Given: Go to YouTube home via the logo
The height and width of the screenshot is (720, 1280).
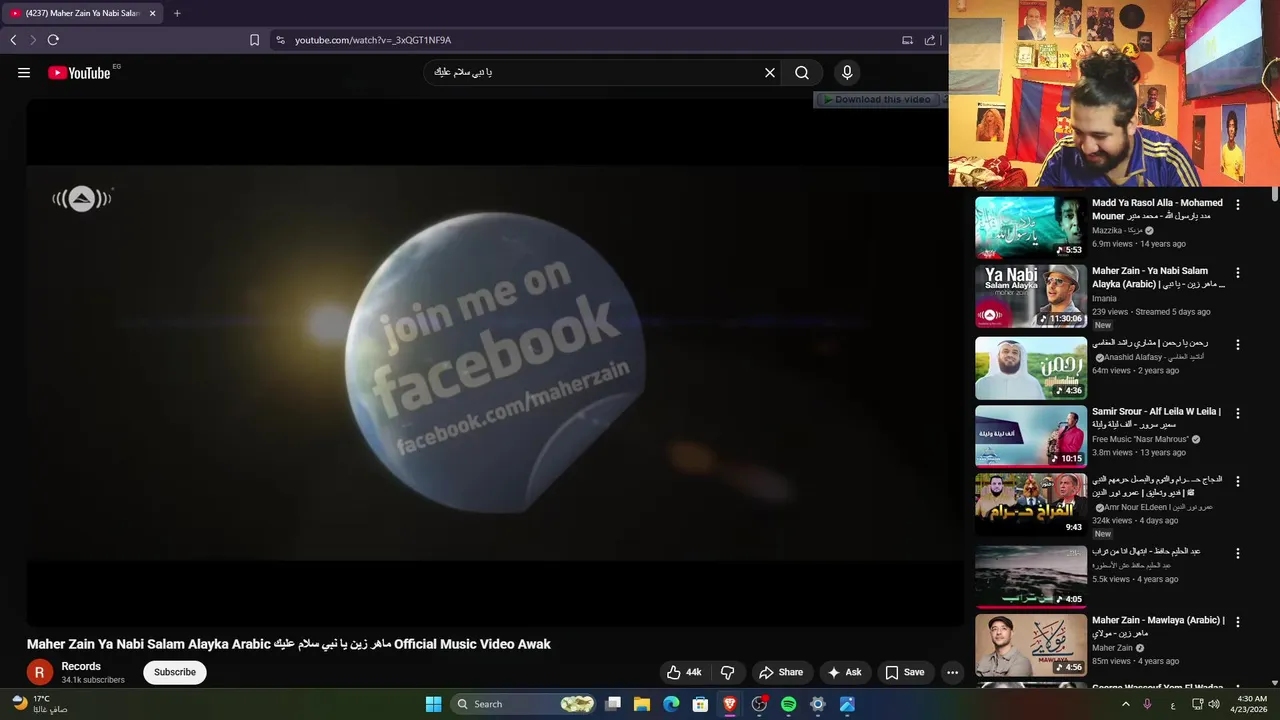Looking at the screenshot, I should 79,72.
